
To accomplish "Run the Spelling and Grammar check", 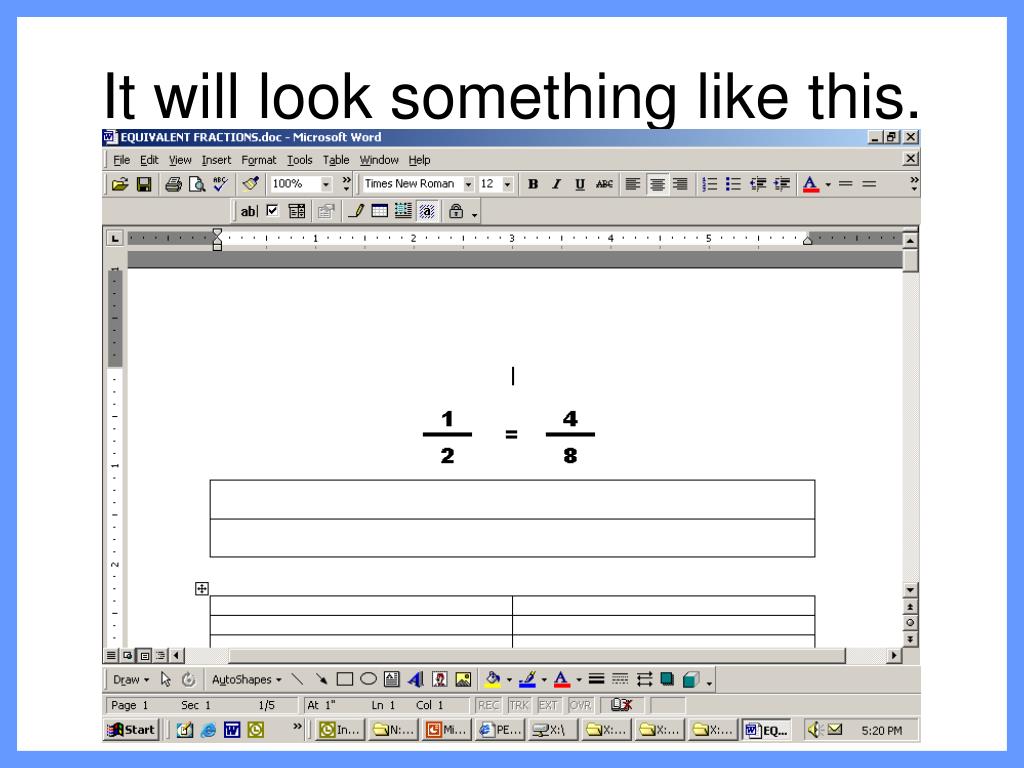I will tap(220, 184).
